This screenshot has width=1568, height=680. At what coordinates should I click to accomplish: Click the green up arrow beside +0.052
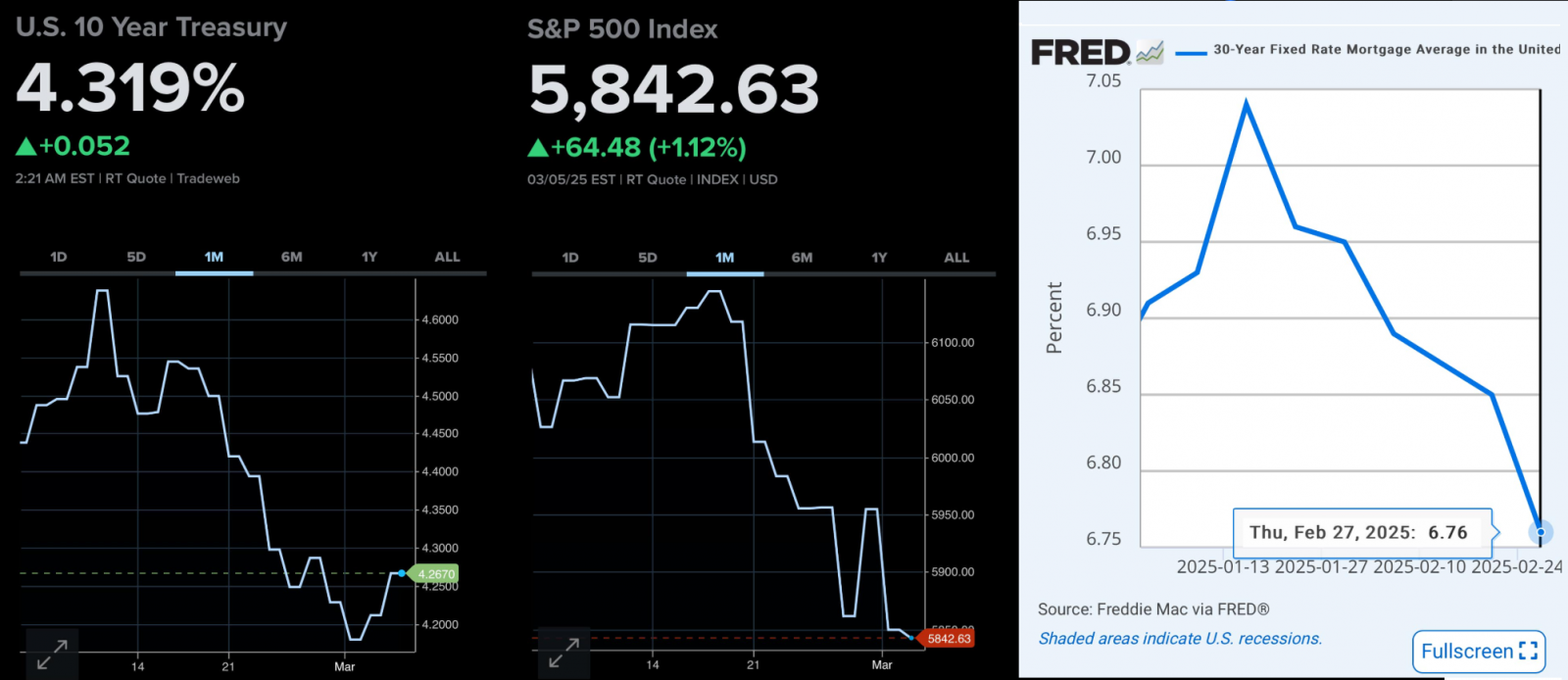pyautogui.click(x=26, y=147)
